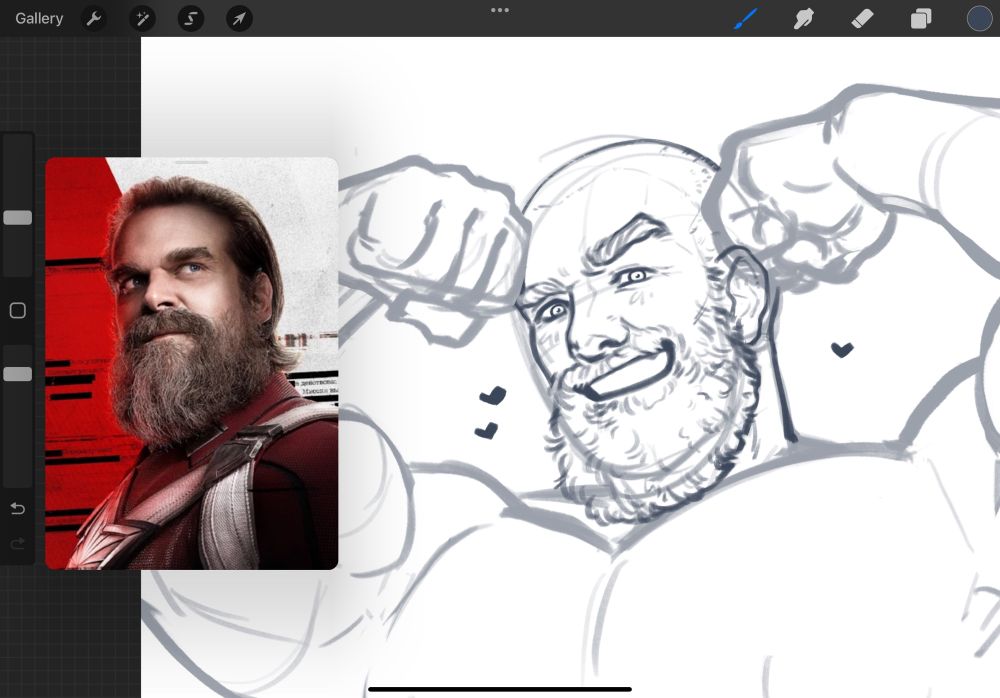Select the Eraser tool

click(862, 19)
